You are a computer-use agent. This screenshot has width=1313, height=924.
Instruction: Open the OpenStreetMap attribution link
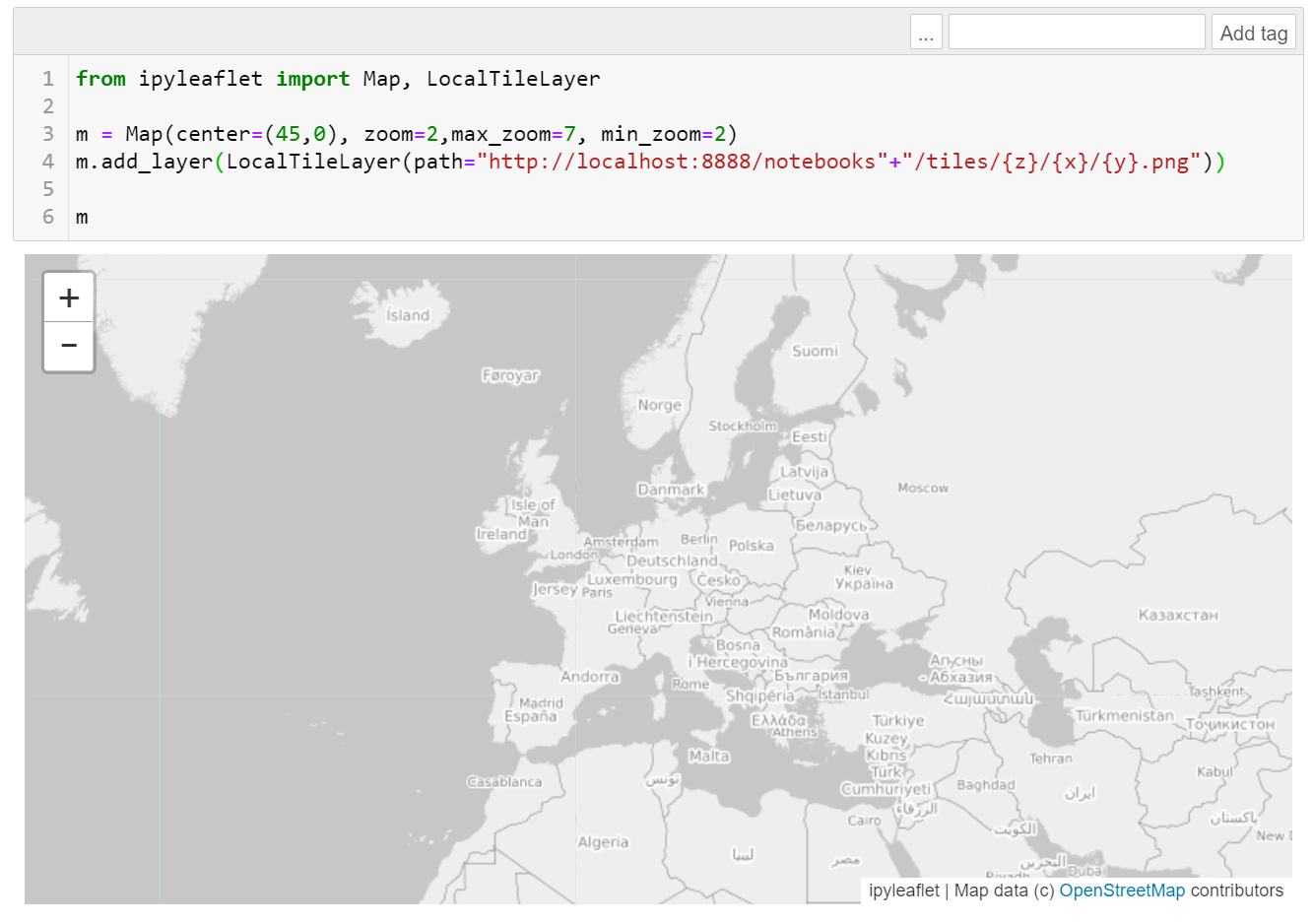(x=1122, y=891)
